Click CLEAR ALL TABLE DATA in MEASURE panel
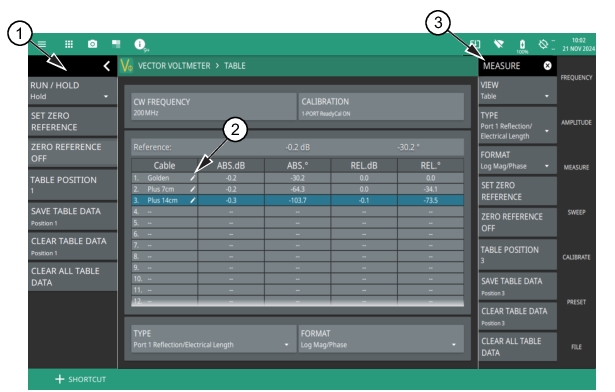 pyautogui.click(x=517, y=347)
